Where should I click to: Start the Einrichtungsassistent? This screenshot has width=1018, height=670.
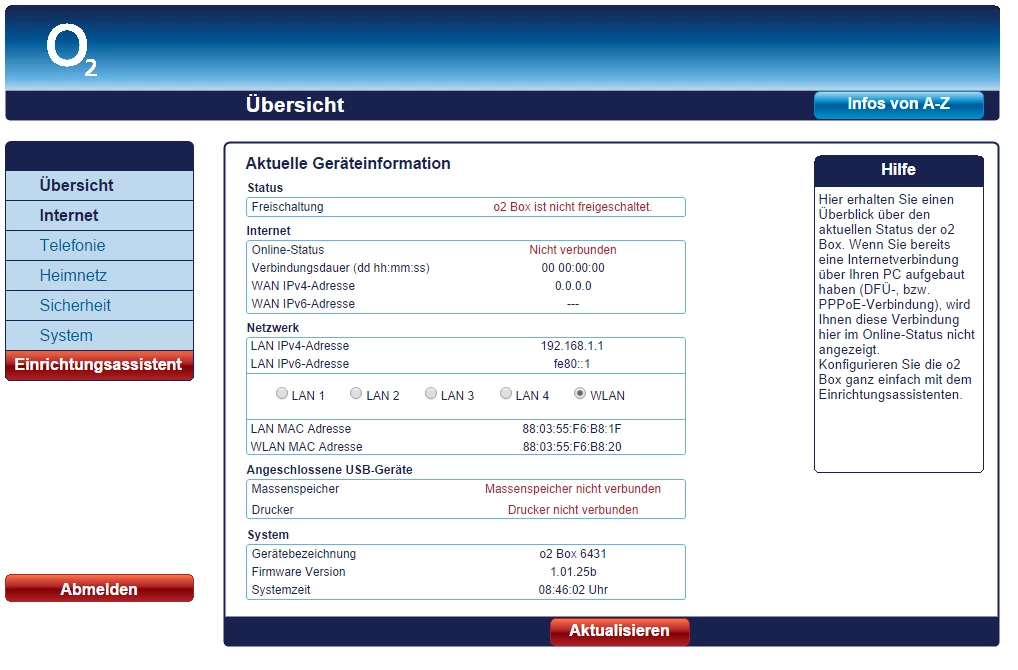point(99,365)
